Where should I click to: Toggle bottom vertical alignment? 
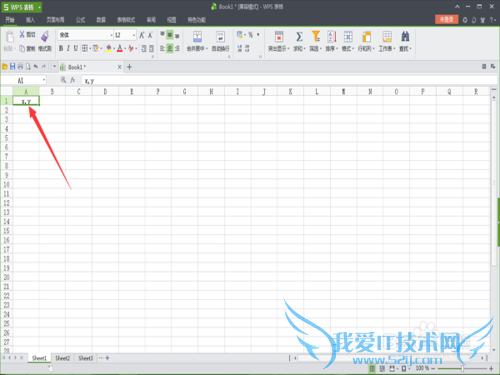[x=177, y=35]
